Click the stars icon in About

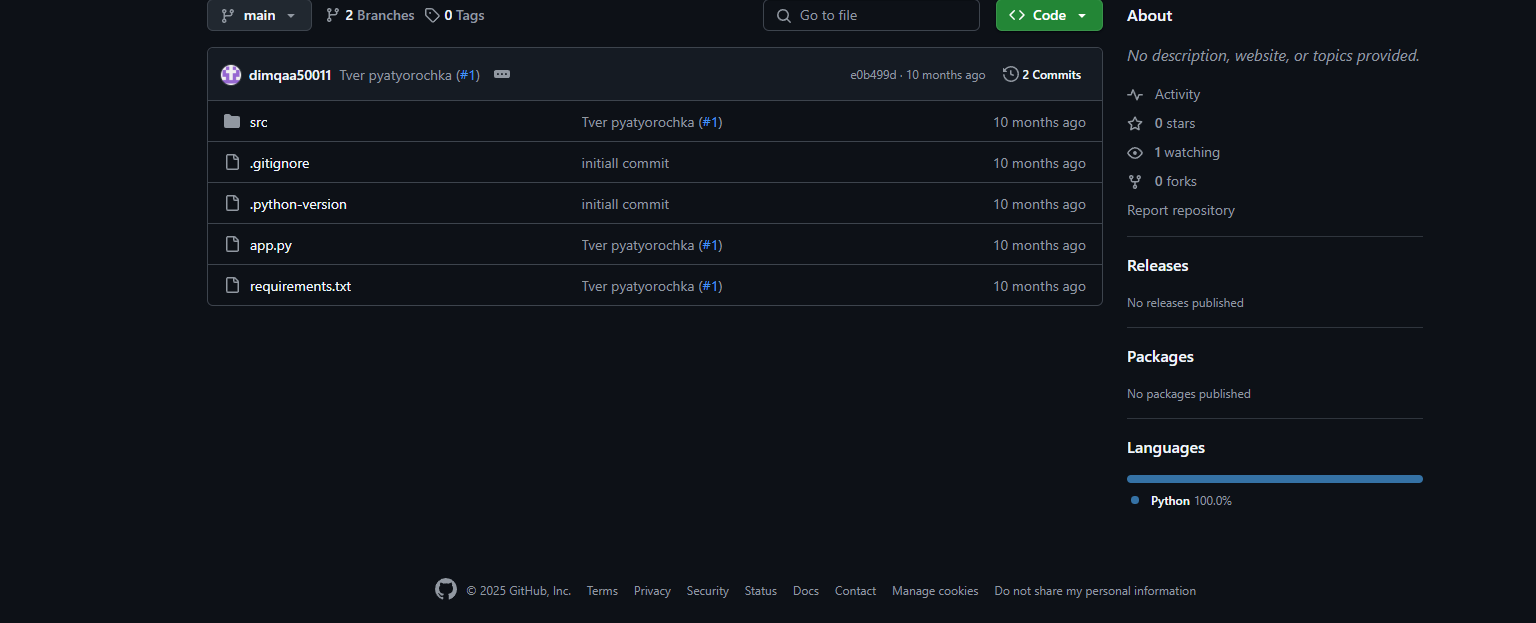(1135, 123)
